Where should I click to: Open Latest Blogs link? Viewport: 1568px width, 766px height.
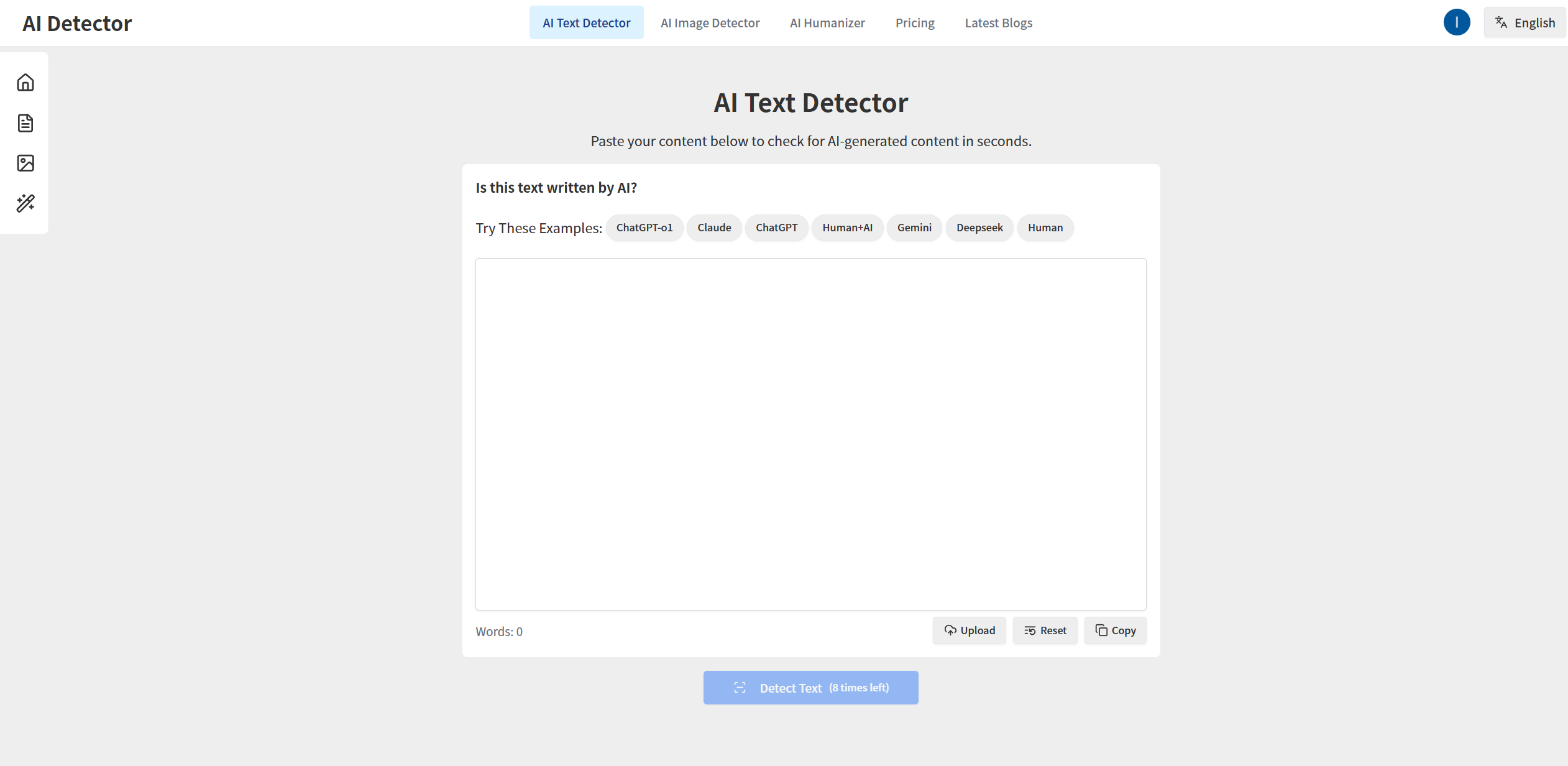(x=998, y=23)
